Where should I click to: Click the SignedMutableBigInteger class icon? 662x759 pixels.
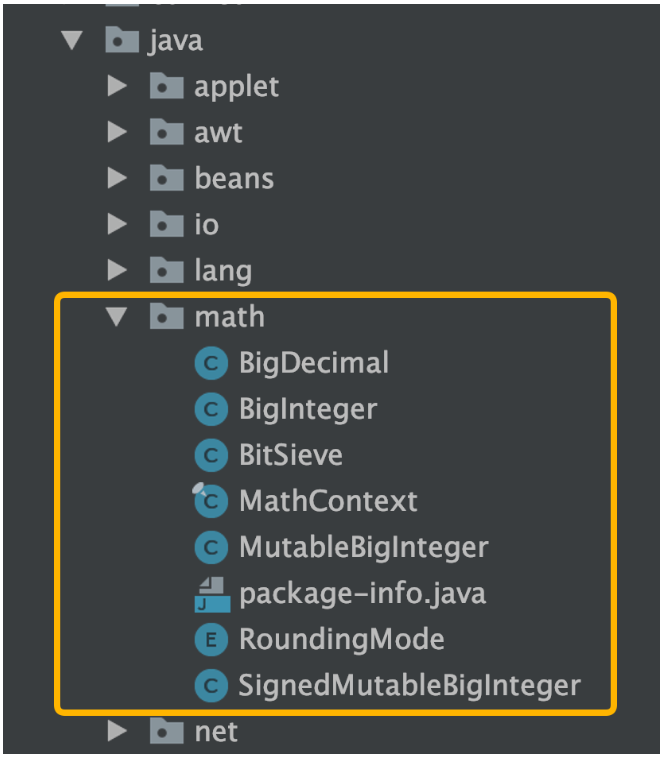click(x=211, y=686)
